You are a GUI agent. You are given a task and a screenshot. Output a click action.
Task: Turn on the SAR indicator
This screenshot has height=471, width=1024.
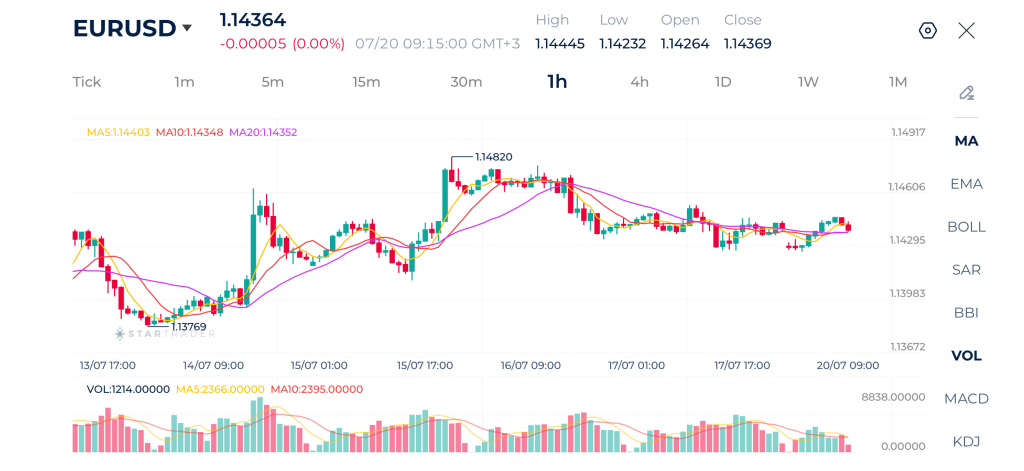967,270
